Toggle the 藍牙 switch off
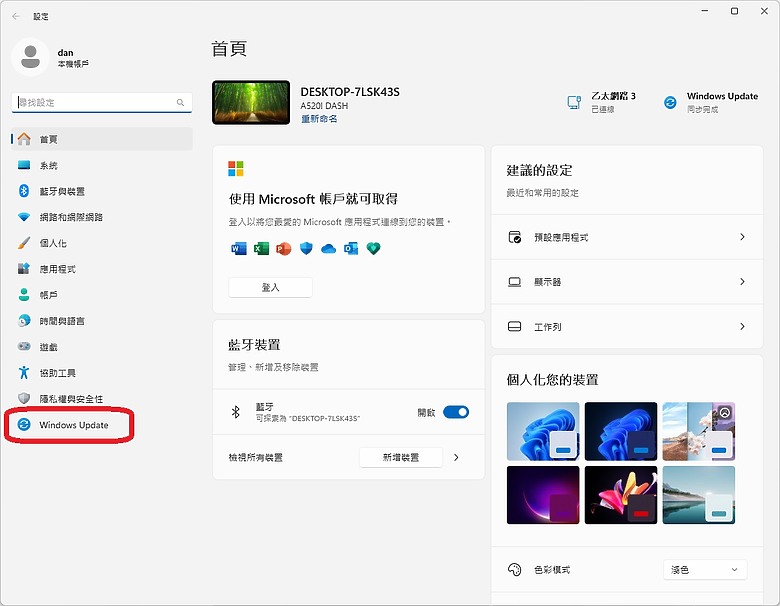The width and height of the screenshot is (780, 606). [456, 412]
